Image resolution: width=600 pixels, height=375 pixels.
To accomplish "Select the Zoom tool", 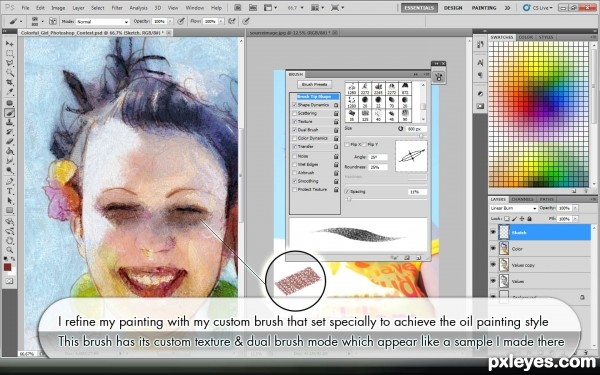I will (10, 251).
